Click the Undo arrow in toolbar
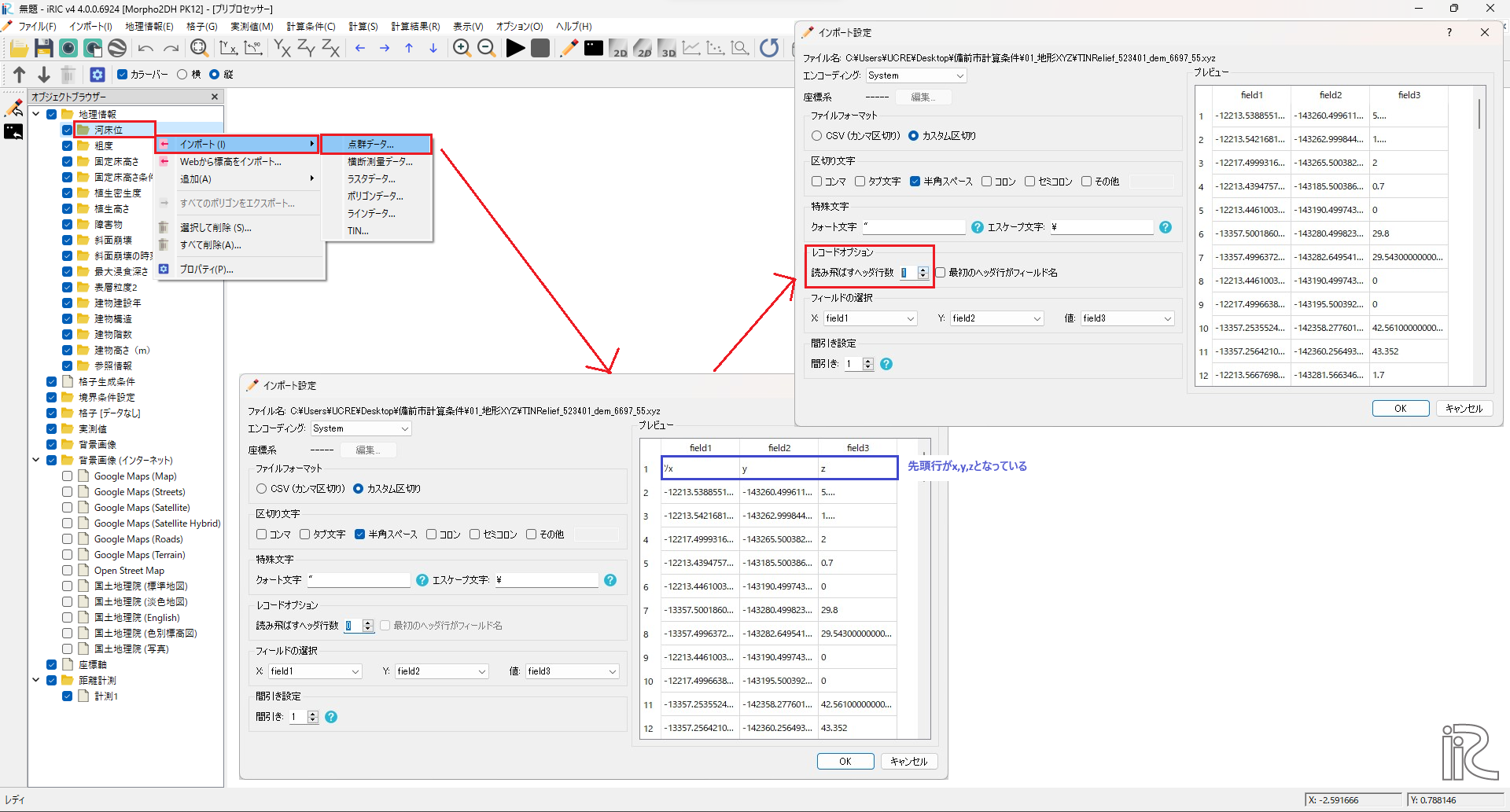This screenshot has height=812, width=1510. pos(145,49)
